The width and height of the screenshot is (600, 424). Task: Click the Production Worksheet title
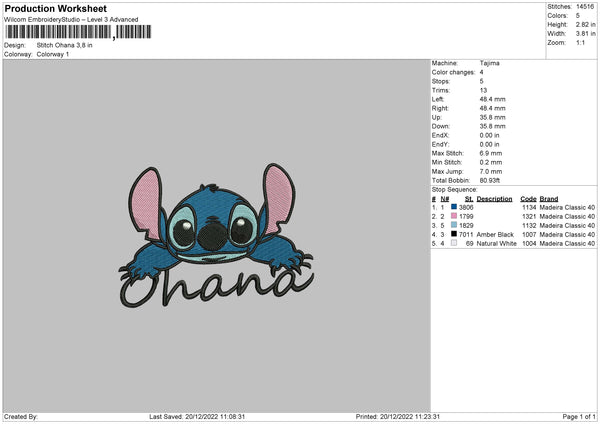tap(55, 8)
